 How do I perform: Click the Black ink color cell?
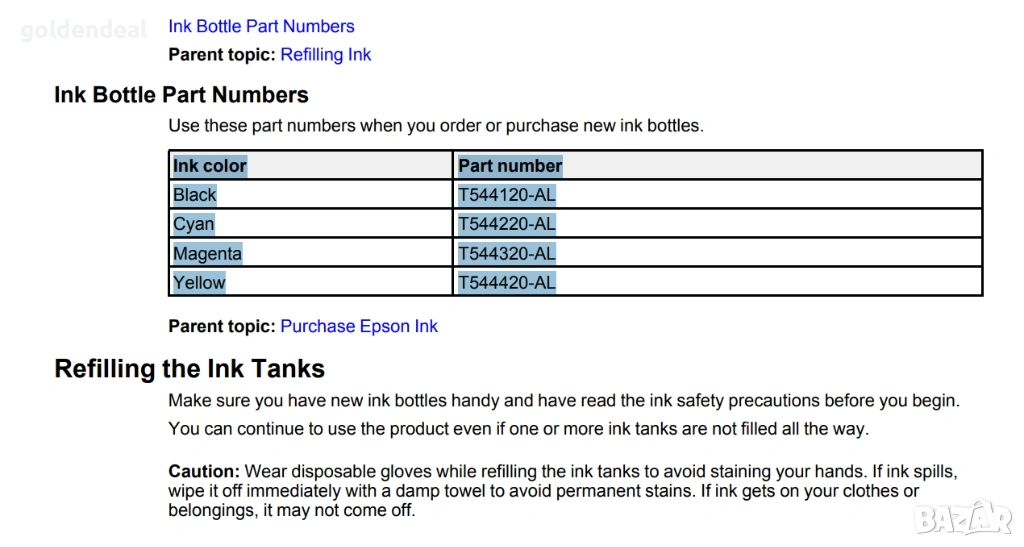tap(195, 195)
